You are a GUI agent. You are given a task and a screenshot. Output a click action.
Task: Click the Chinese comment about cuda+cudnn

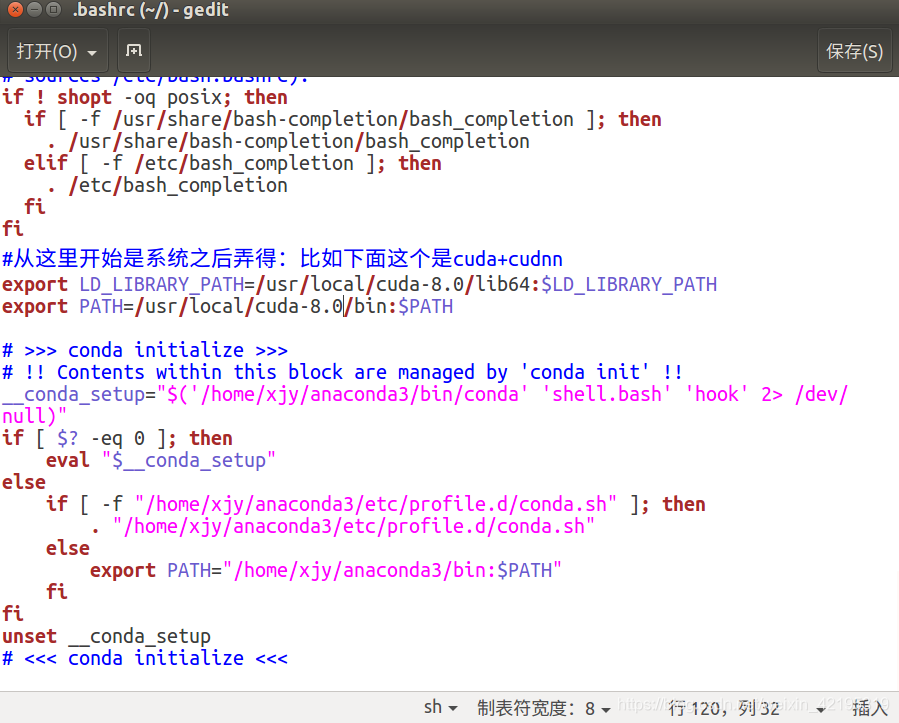[x=282, y=259]
